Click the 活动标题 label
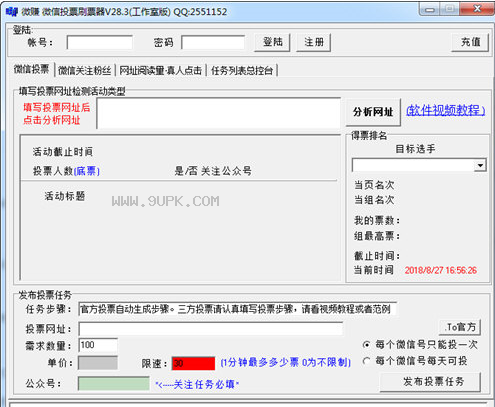This screenshot has width=495, height=407. click(65, 196)
